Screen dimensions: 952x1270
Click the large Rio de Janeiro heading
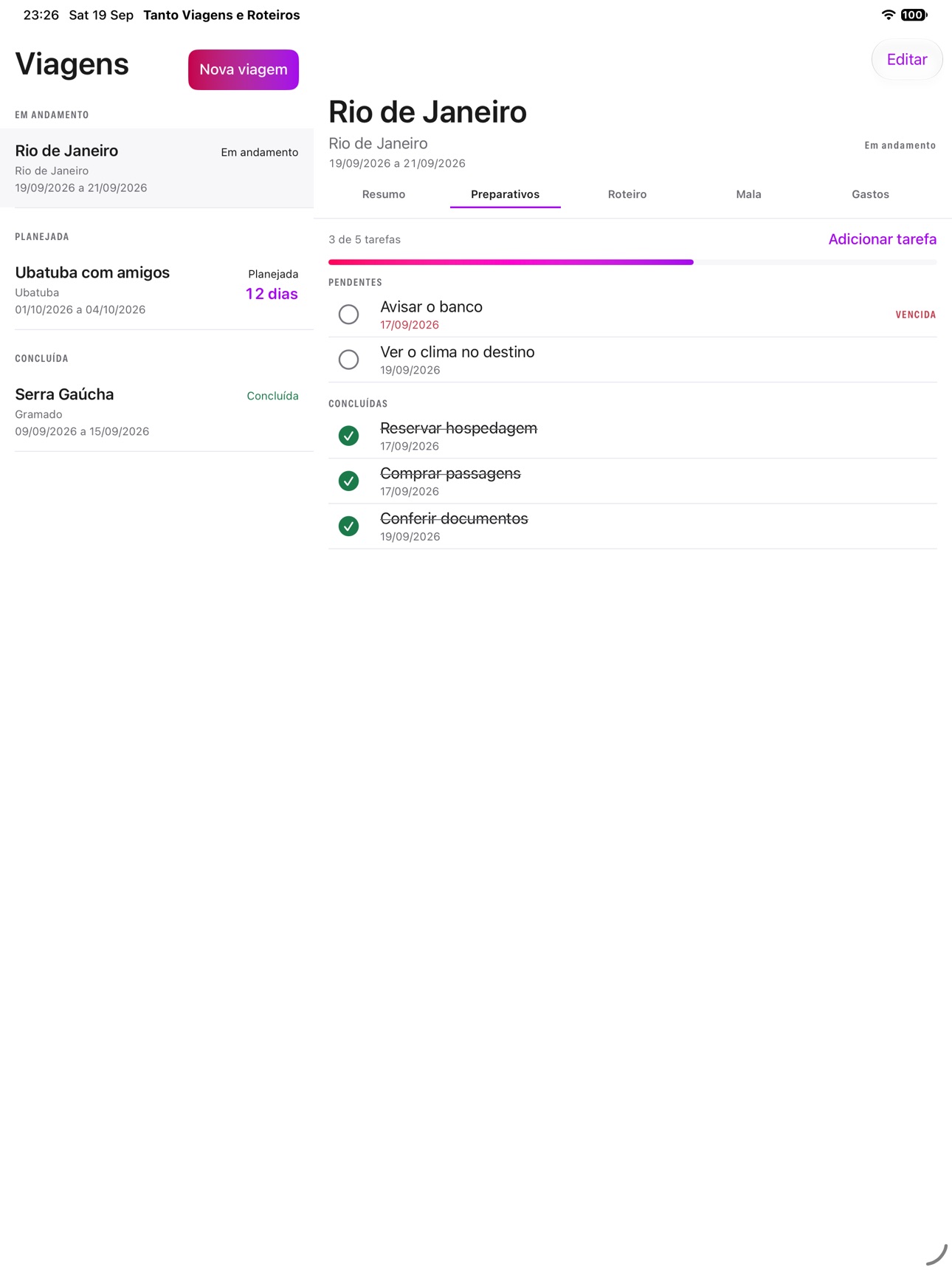click(x=427, y=112)
